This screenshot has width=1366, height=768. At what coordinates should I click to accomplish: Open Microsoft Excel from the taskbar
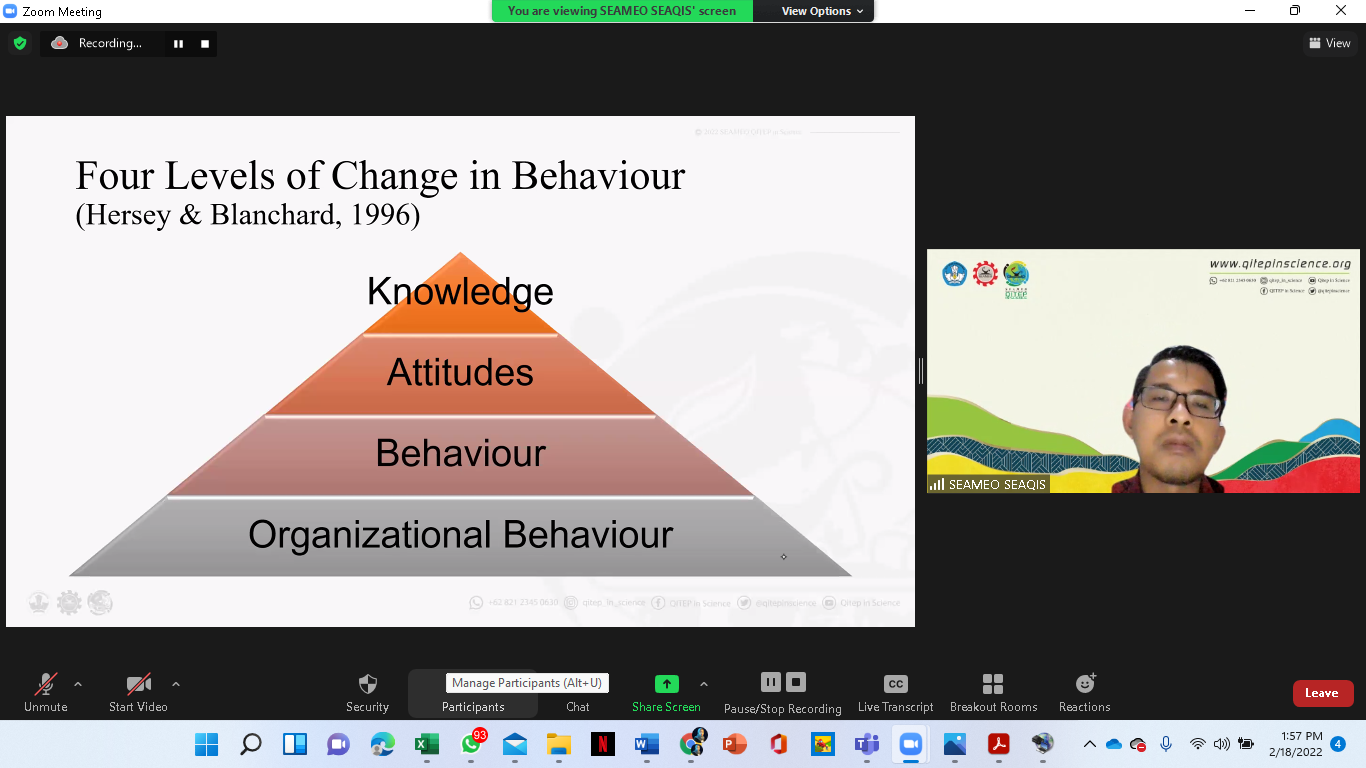pyautogui.click(x=427, y=744)
